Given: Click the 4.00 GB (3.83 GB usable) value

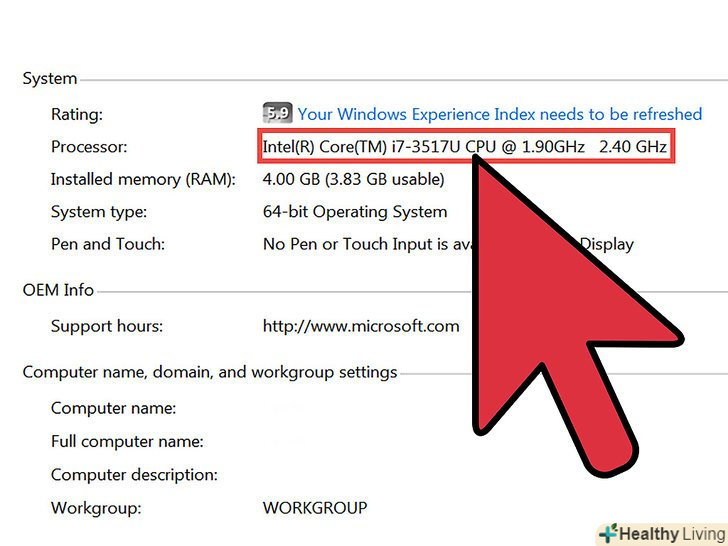Looking at the screenshot, I should coord(353,179).
